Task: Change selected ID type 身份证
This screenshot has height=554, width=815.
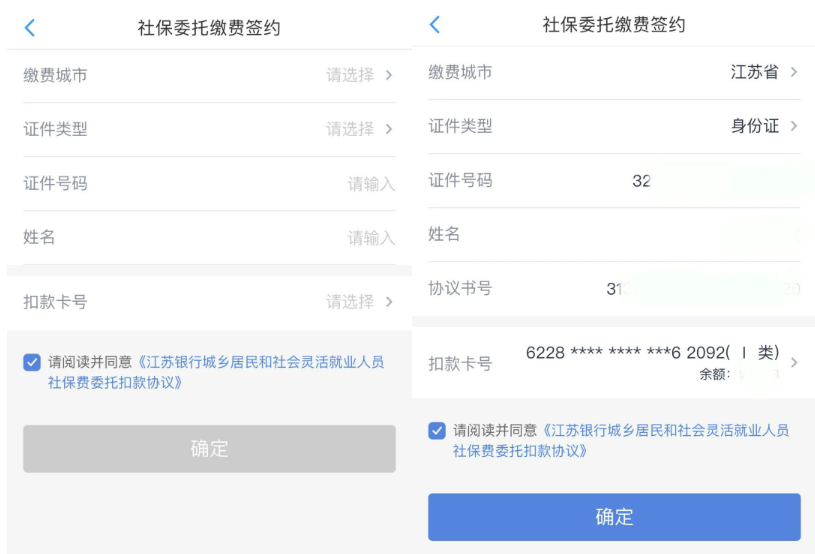Action: [x=754, y=126]
